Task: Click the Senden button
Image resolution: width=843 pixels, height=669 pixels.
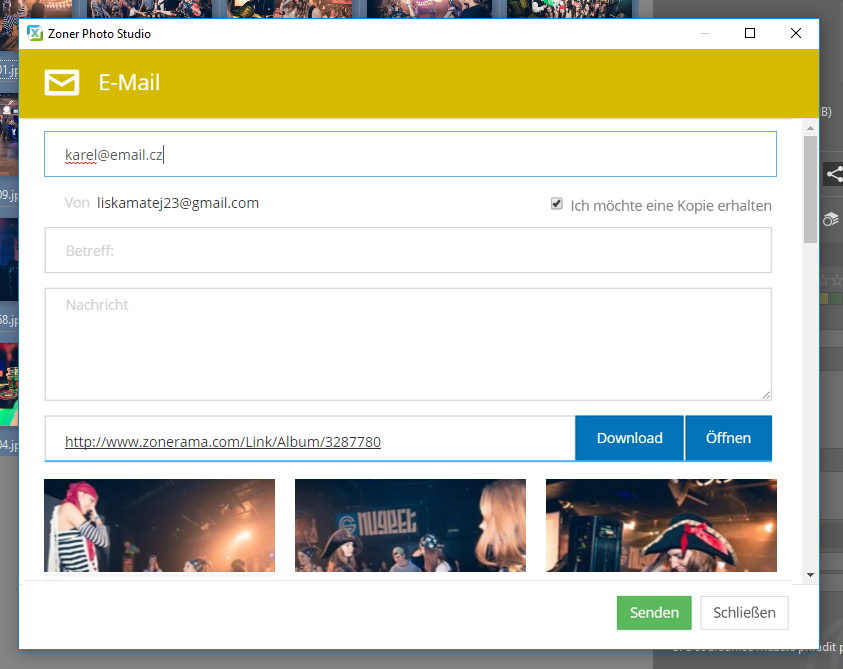Action: 653,612
